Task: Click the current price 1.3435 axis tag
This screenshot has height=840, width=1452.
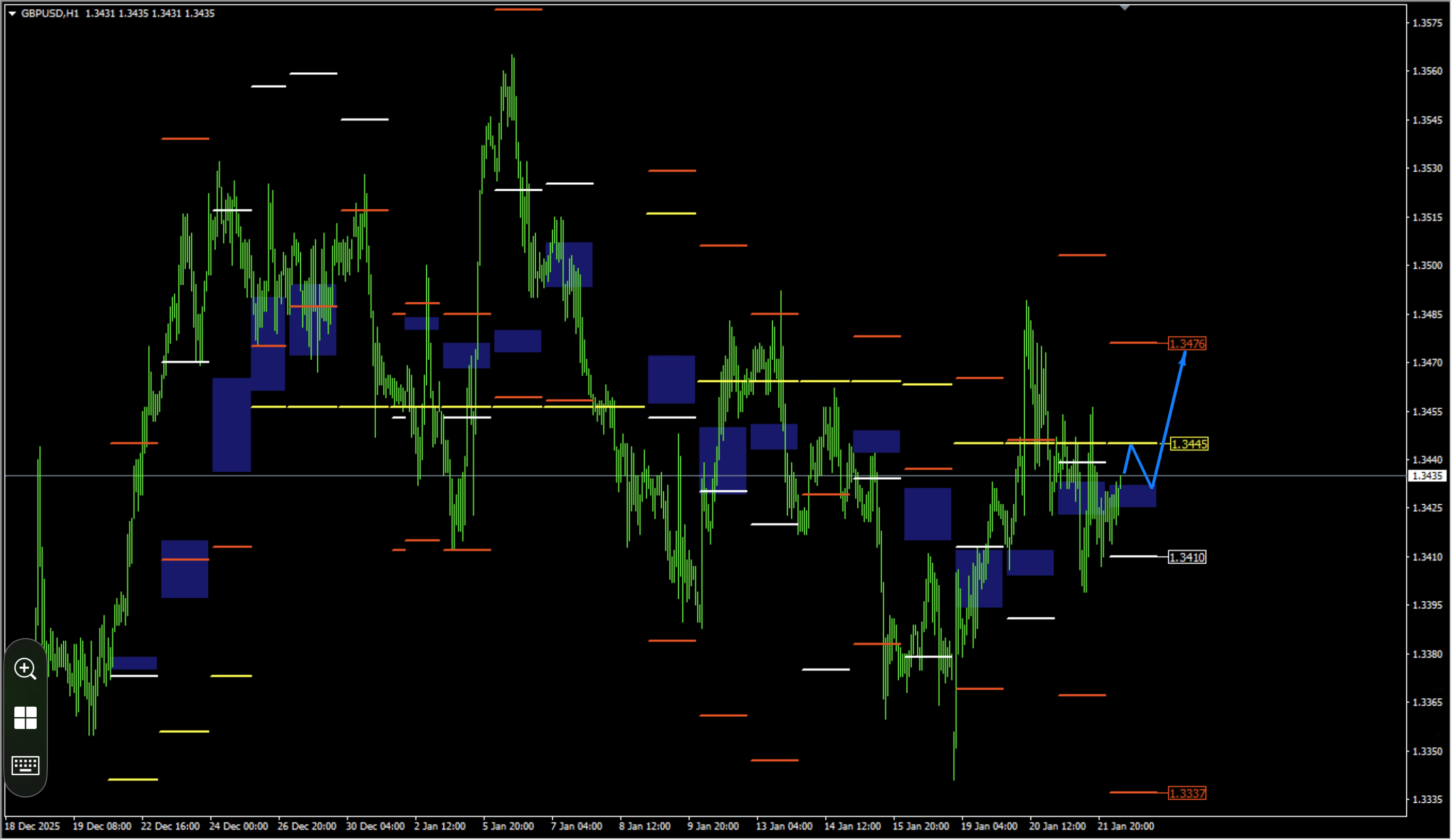Action: 1427,476
